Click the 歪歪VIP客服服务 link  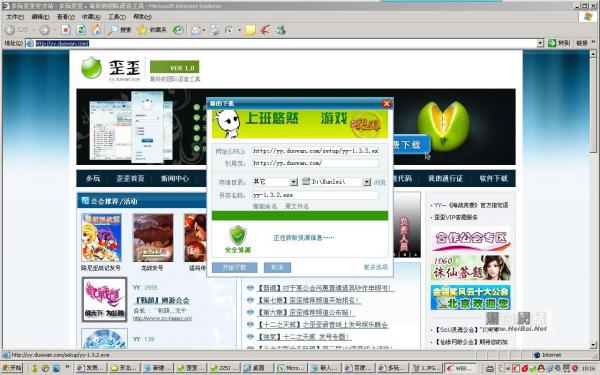[456, 217]
